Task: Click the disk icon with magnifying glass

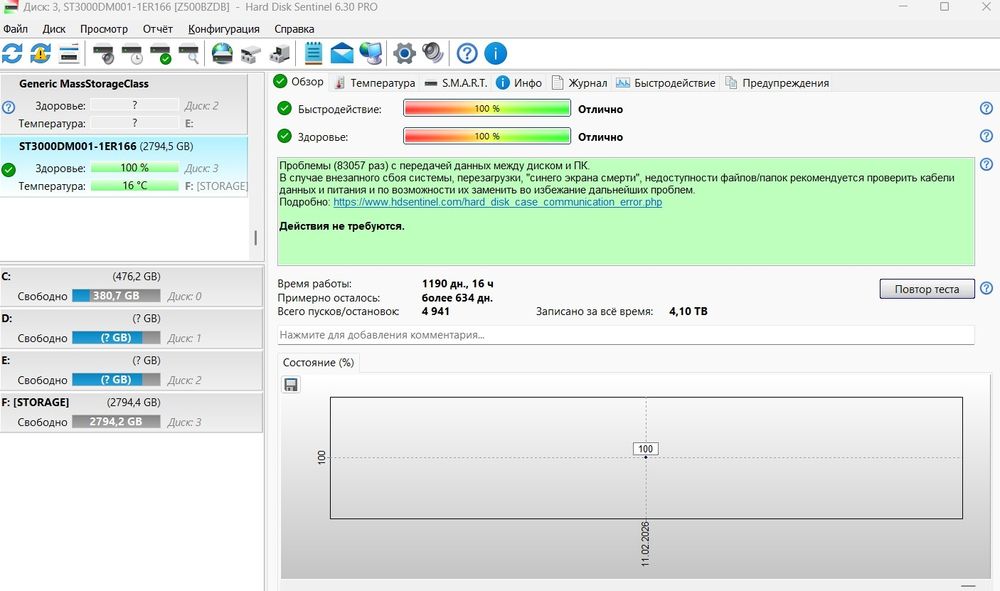Action: click(189, 54)
